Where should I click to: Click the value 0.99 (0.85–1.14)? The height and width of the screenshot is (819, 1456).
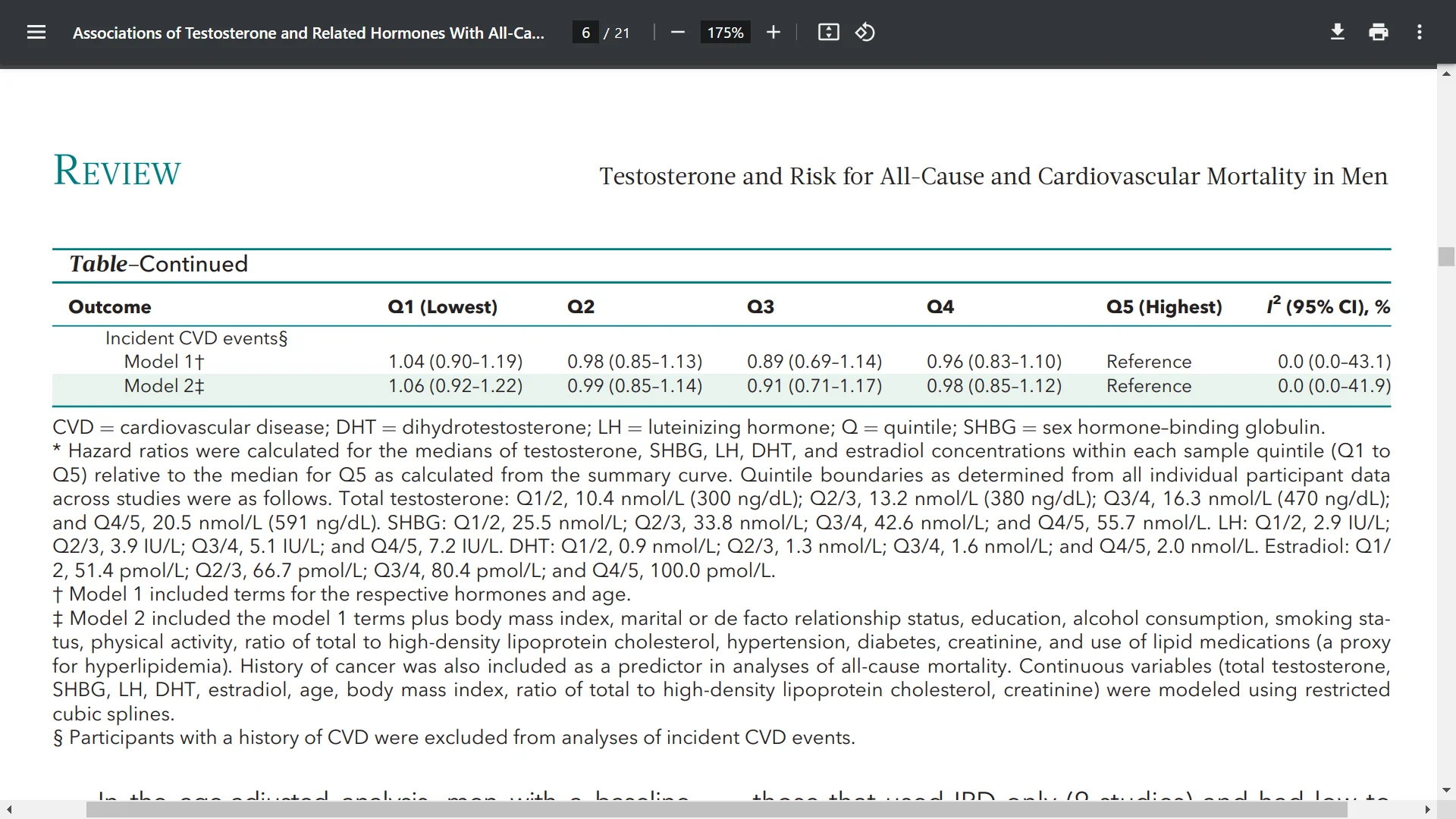tap(635, 386)
